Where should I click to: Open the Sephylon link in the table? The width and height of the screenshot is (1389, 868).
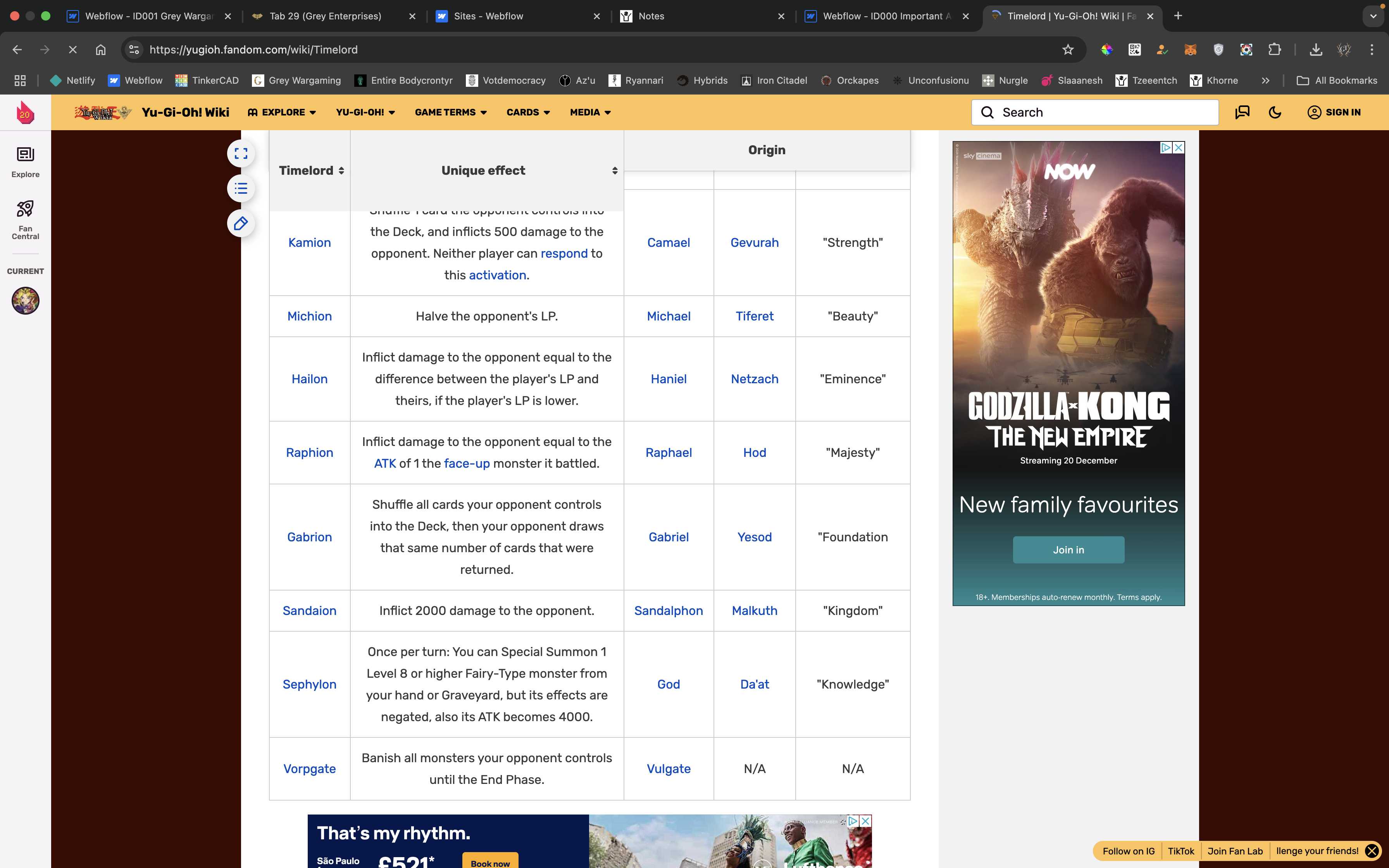pyautogui.click(x=309, y=684)
